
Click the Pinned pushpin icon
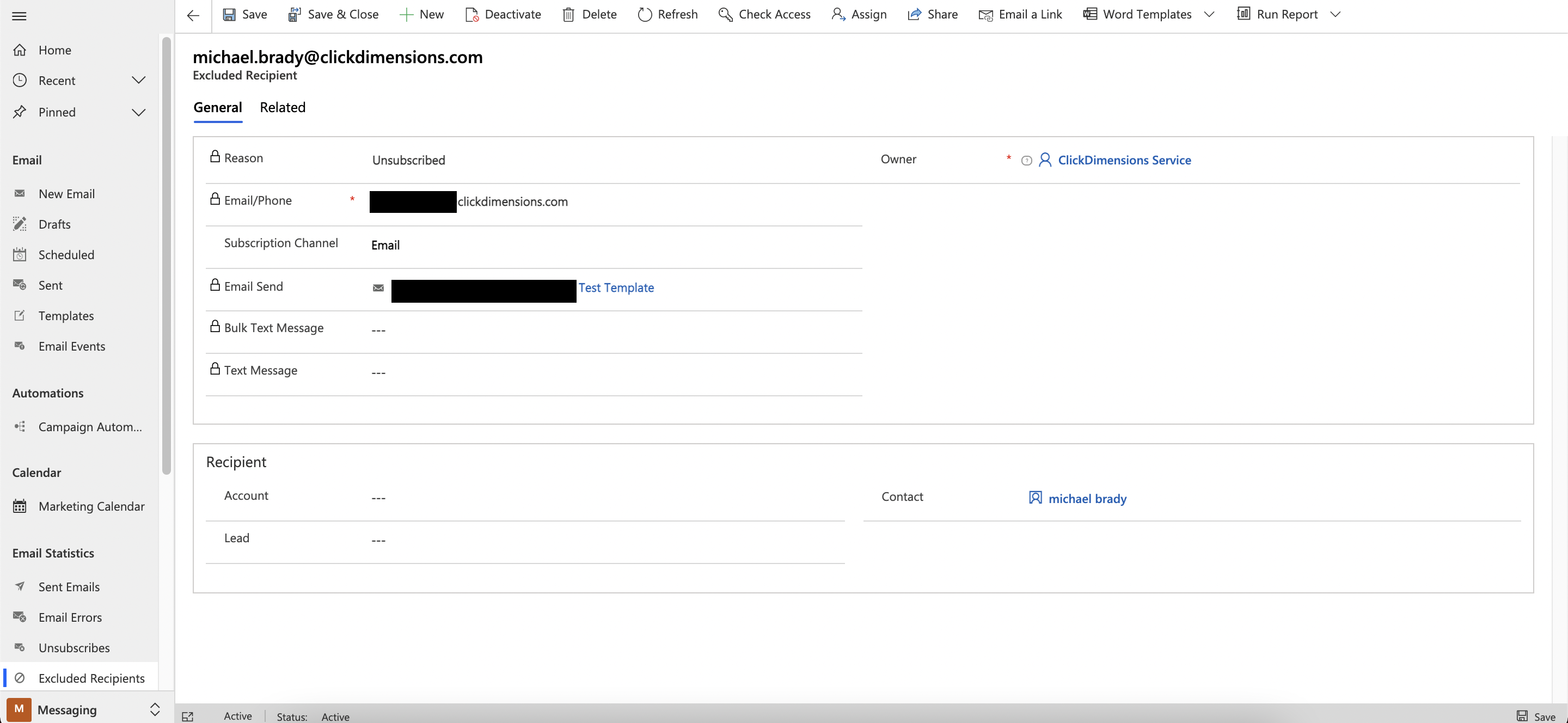click(x=20, y=112)
